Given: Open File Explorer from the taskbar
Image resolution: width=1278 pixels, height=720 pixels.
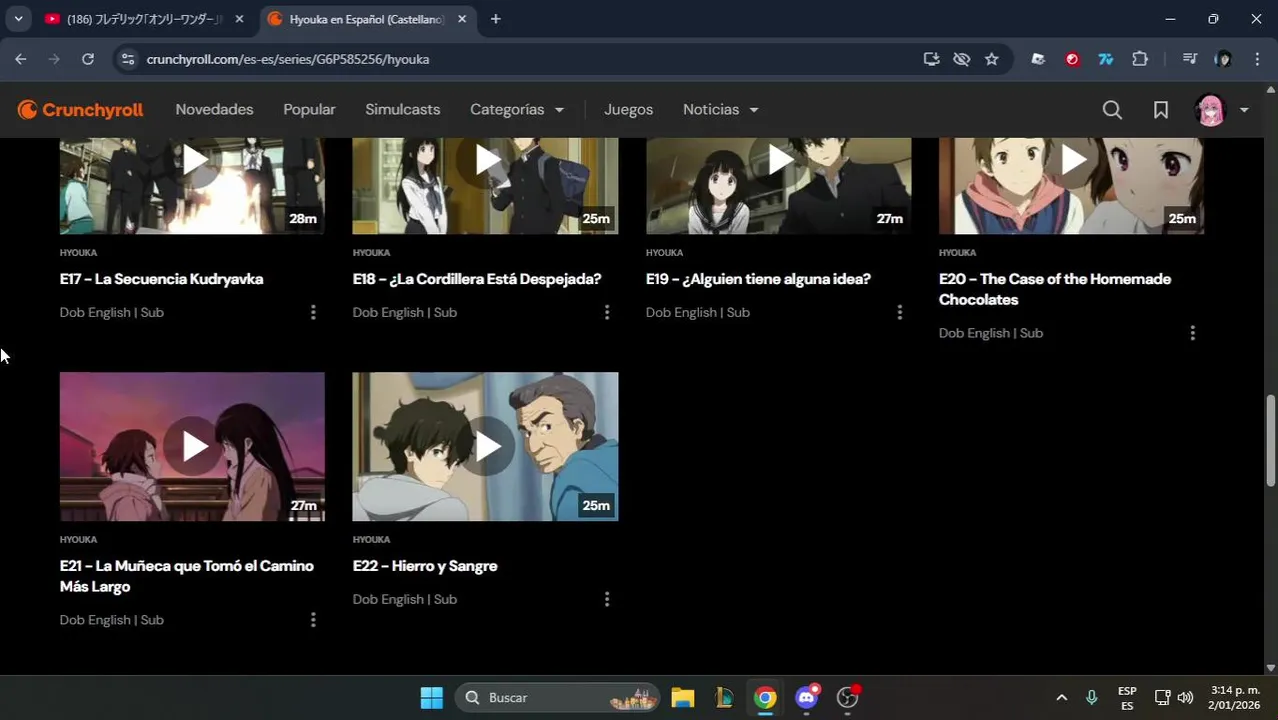Looking at the screenshot, I should pyautogui.click(x=683, y=698).
